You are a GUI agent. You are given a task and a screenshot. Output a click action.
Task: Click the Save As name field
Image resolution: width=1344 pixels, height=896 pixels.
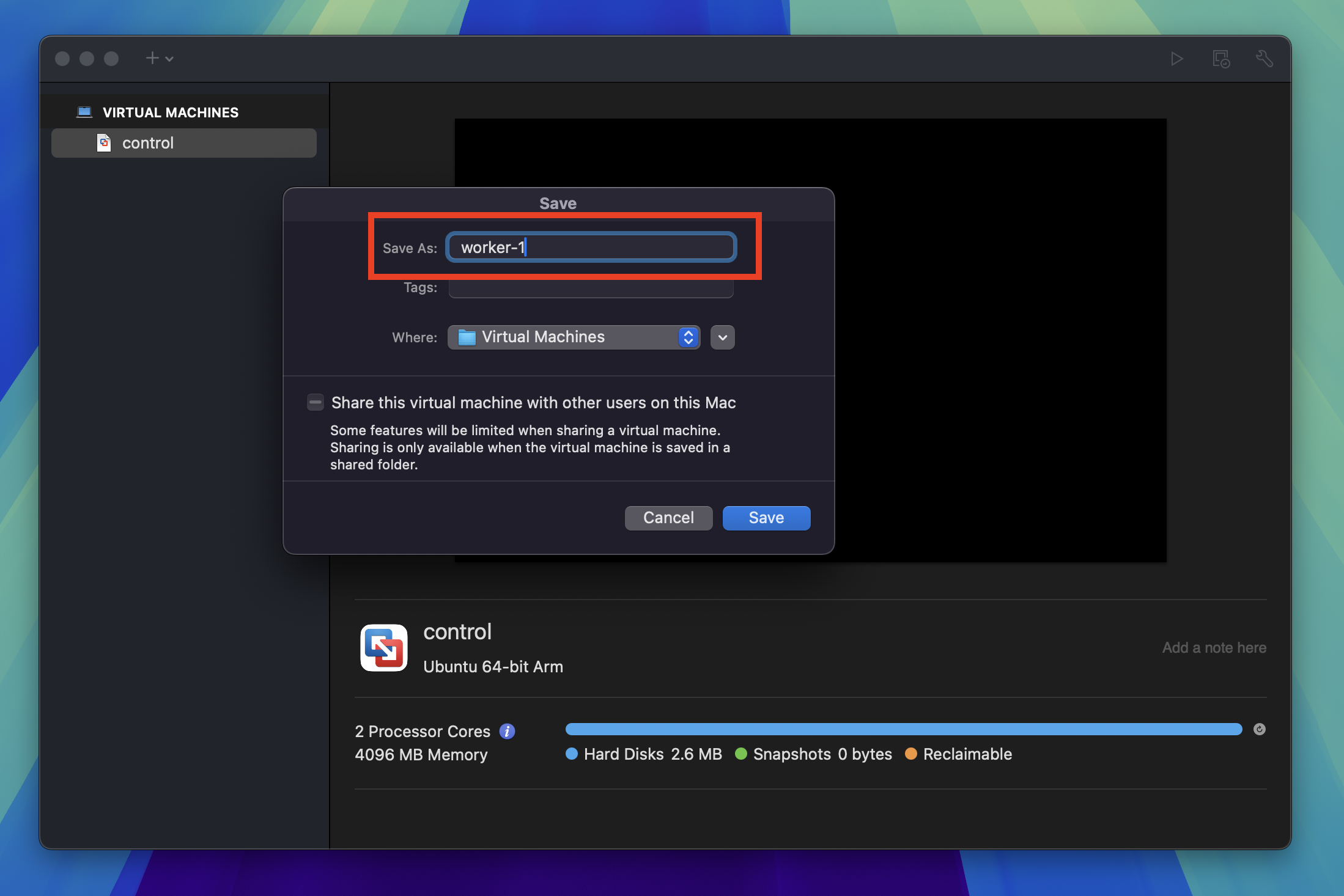pos(591,248)
